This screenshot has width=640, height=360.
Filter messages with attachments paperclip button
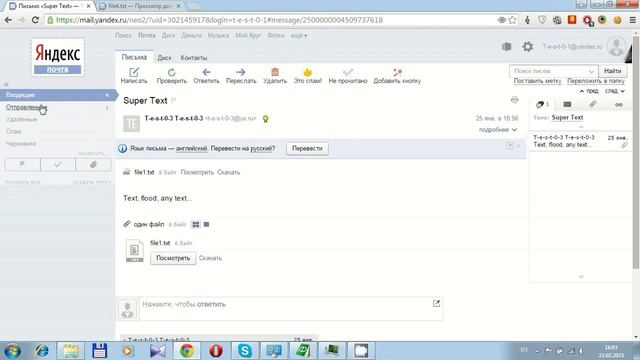pyautogui.click(x=93, y=164)
